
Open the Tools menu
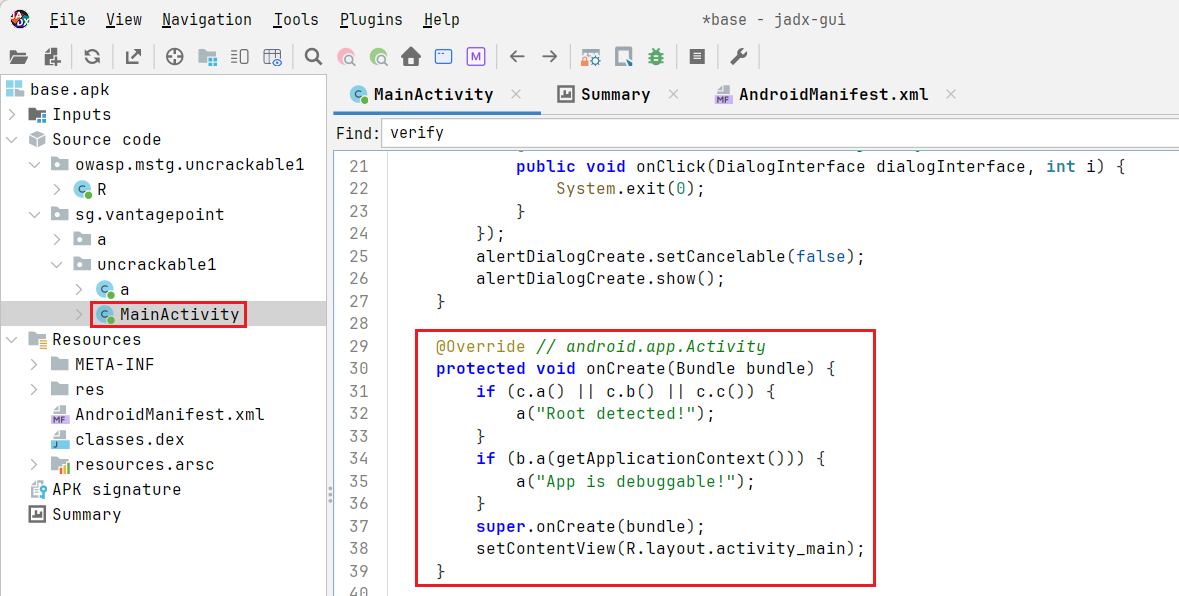coord(296,20)
